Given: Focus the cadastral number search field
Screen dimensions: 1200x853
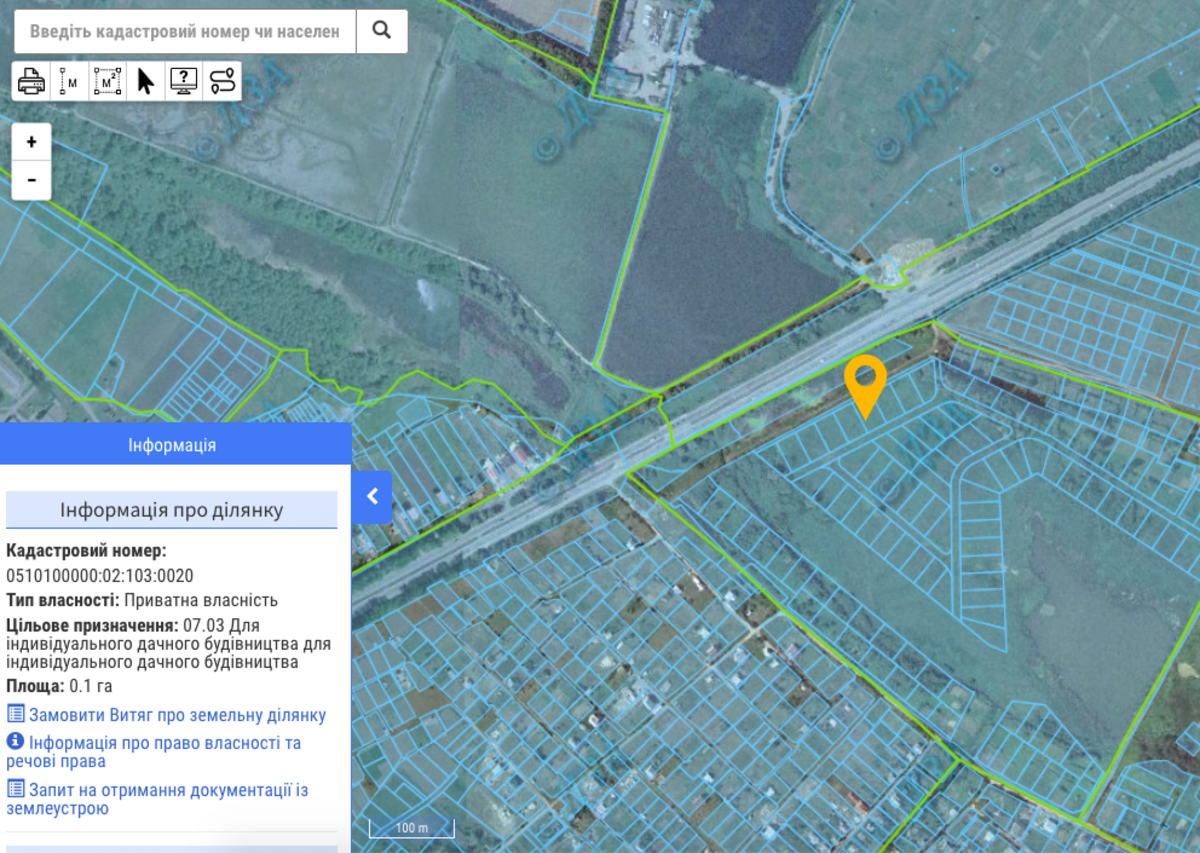Looking at the screenshot, I should [x=186, y=31].
